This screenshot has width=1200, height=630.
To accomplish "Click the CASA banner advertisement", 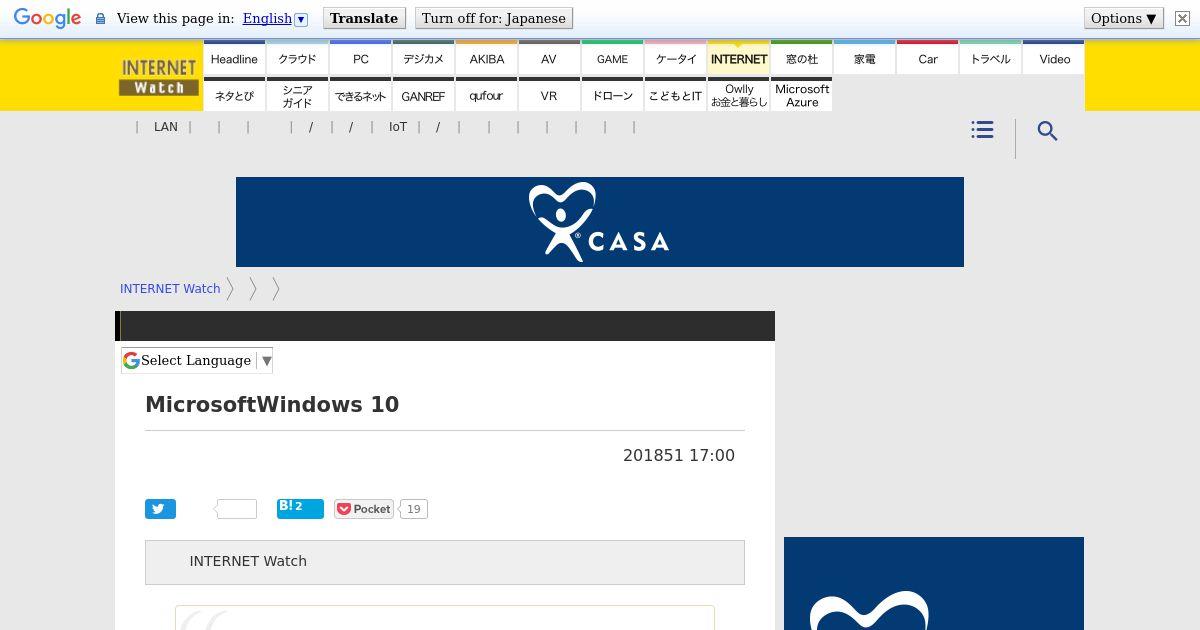I will (600, 222).
